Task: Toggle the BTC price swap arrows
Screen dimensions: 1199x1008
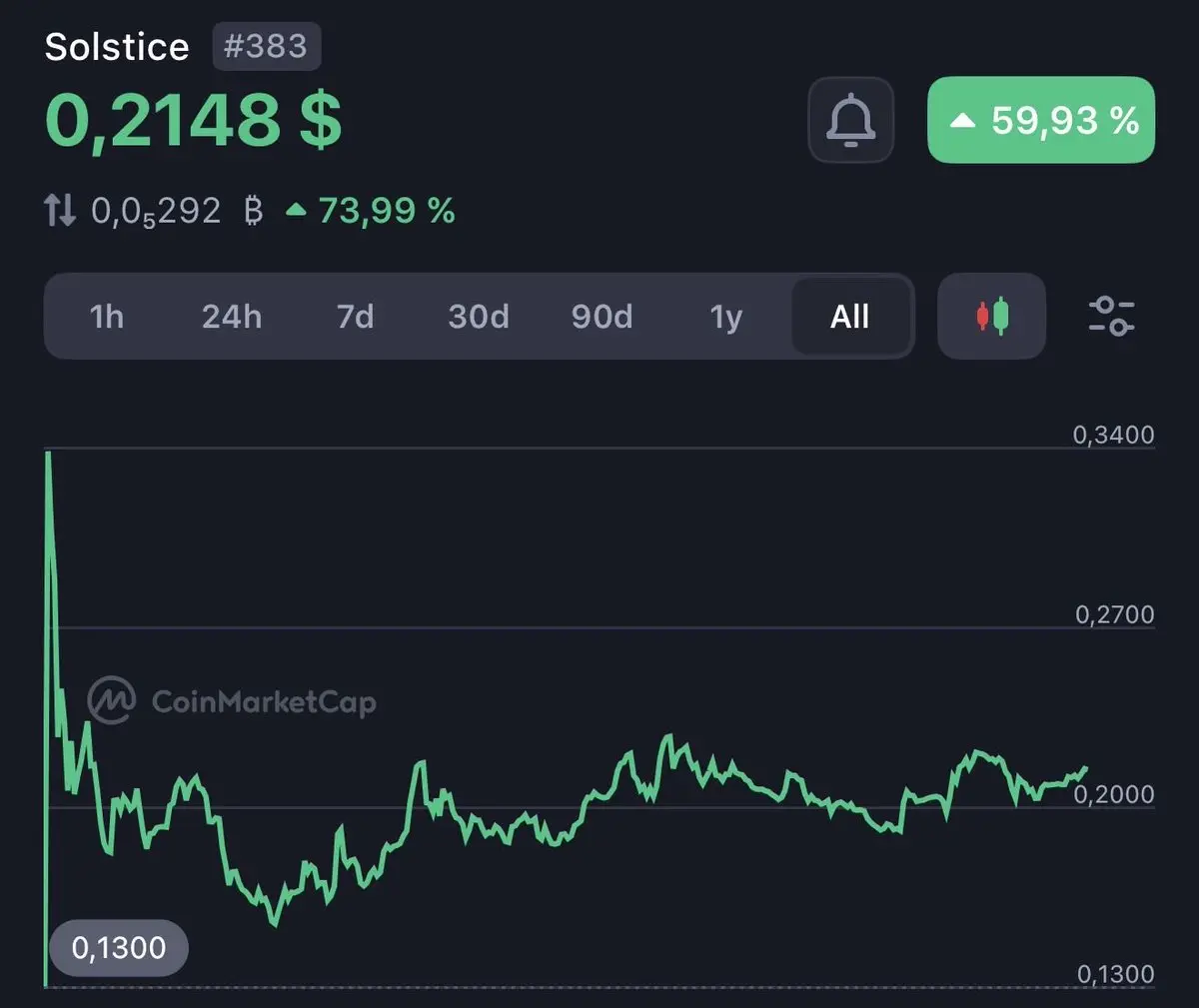Action: (x=60, y=210)
